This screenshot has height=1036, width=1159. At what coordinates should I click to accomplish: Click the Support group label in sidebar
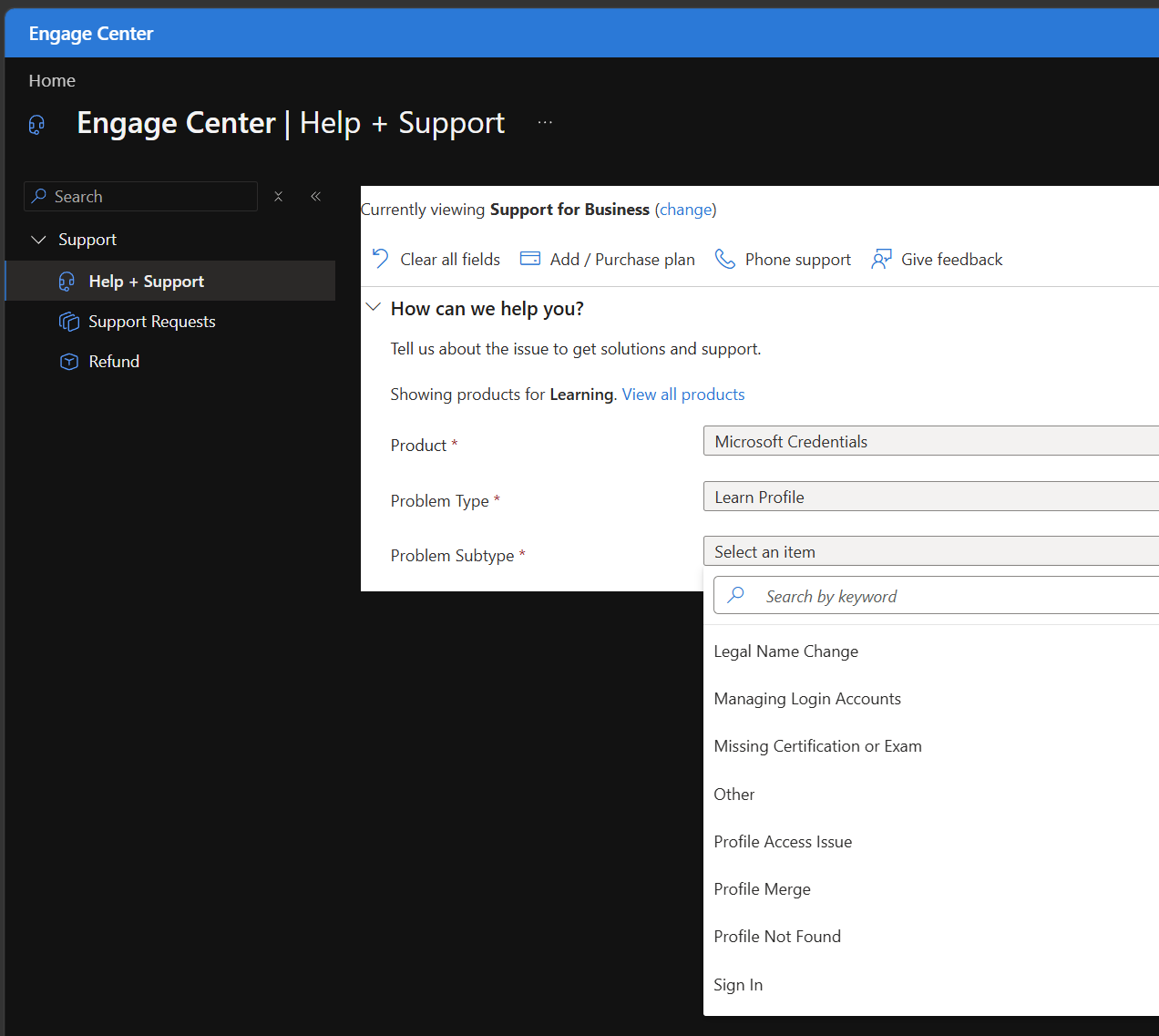point(87,240)
